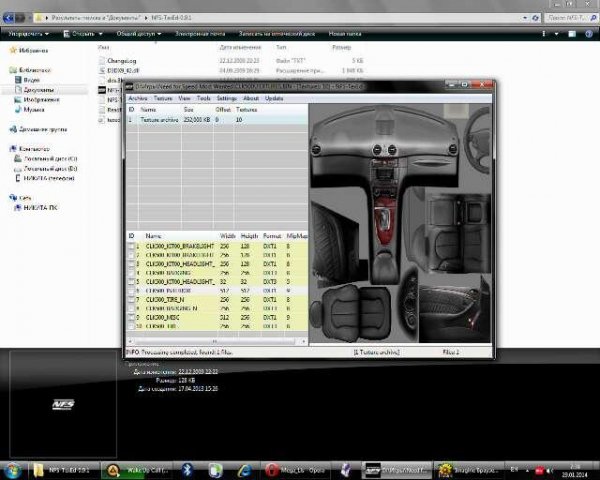Image resolution: width=600 pixels, height=480 pixels.
Task: Check the CLK500_TIRE_N texture checkbox
Action: tap(131, 300)
